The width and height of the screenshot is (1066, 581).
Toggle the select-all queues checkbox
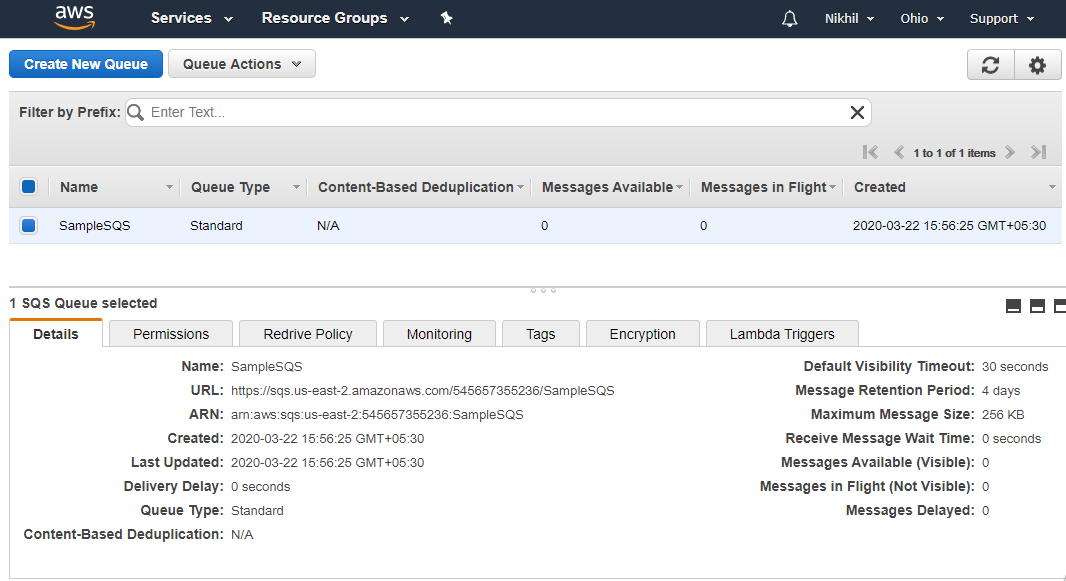pyautogui.click(x=29, y=187)
